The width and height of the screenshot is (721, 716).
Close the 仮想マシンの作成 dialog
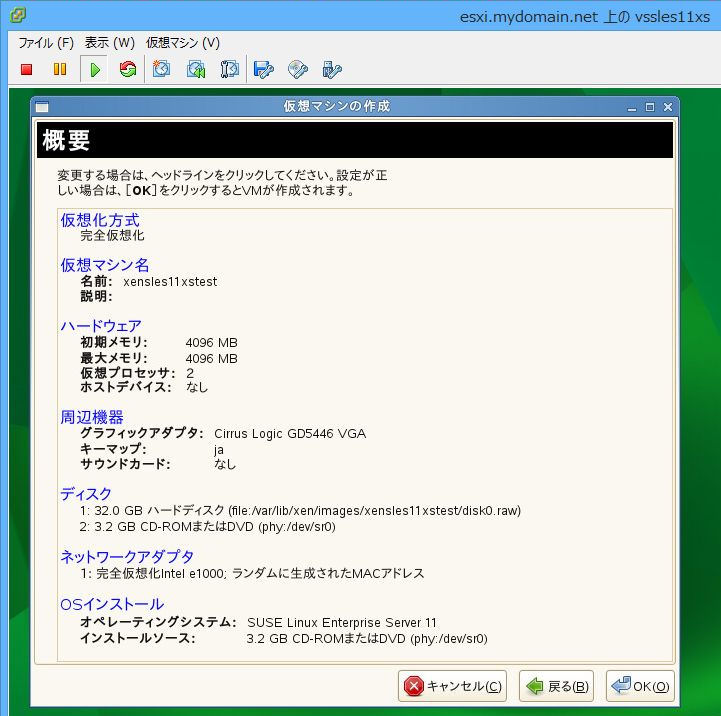click(x=668, y=107)
